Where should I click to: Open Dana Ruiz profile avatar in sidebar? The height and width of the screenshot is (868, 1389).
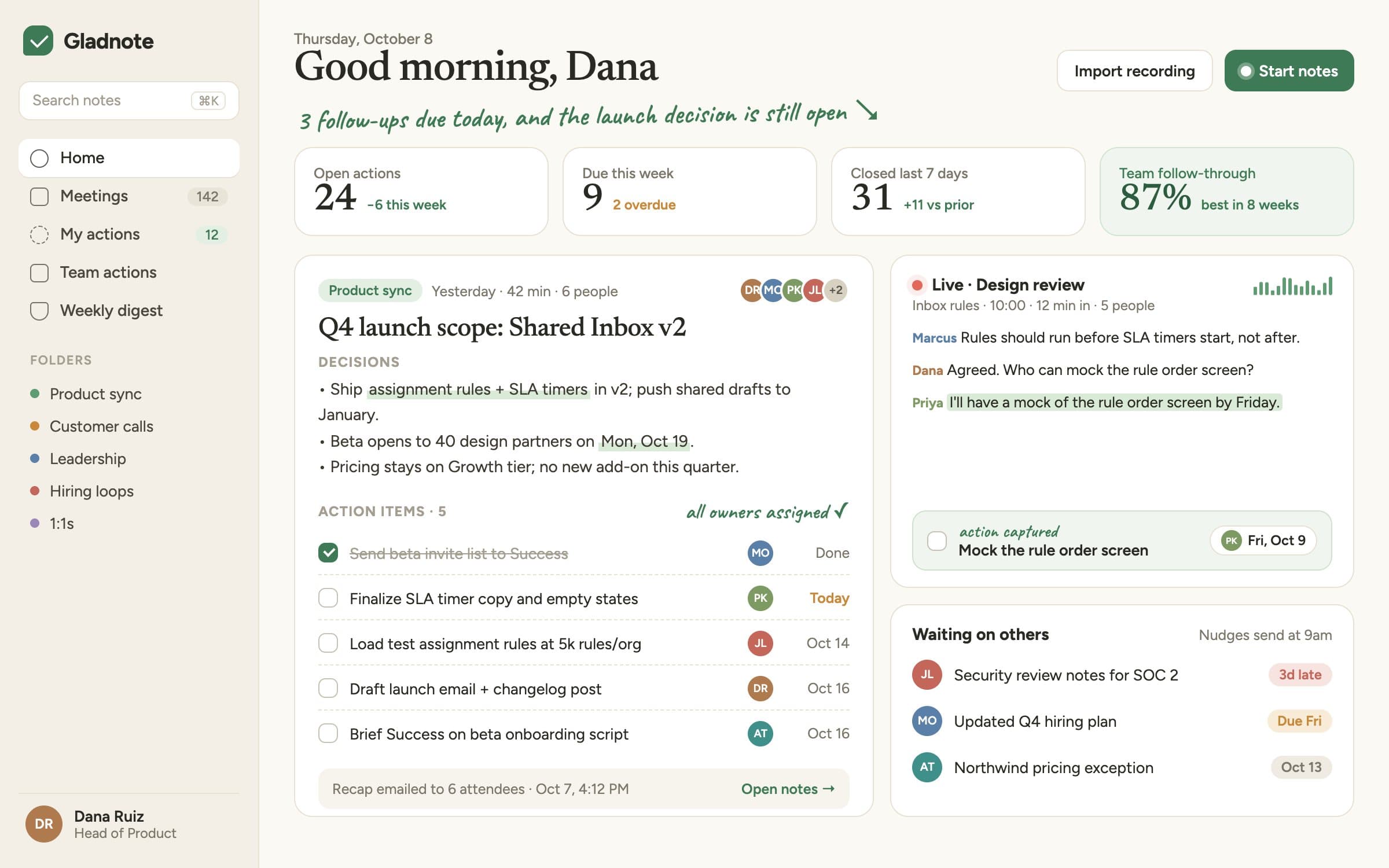pyautogui.click(x=44, y=824)
